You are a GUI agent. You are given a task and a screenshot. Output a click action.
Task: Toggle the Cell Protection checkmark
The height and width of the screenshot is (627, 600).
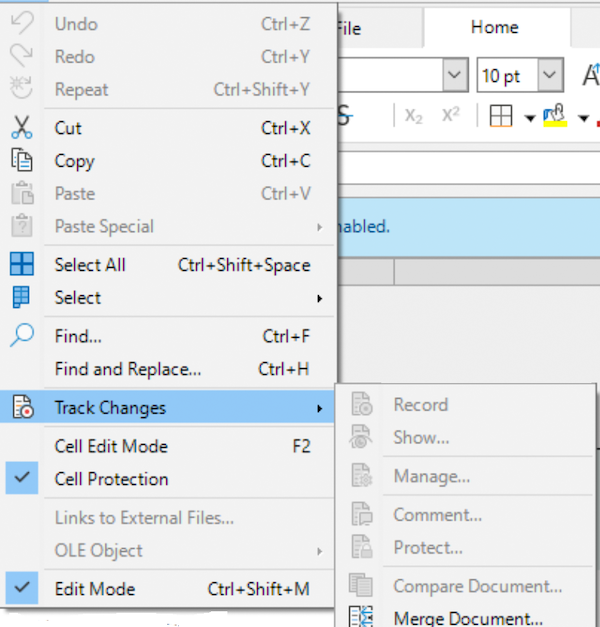tap(21, 479)
